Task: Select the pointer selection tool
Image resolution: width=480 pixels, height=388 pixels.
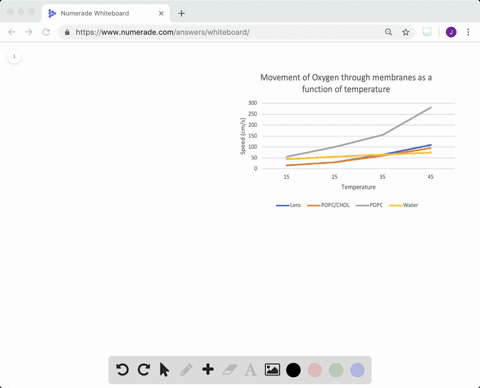Action: 164,370
